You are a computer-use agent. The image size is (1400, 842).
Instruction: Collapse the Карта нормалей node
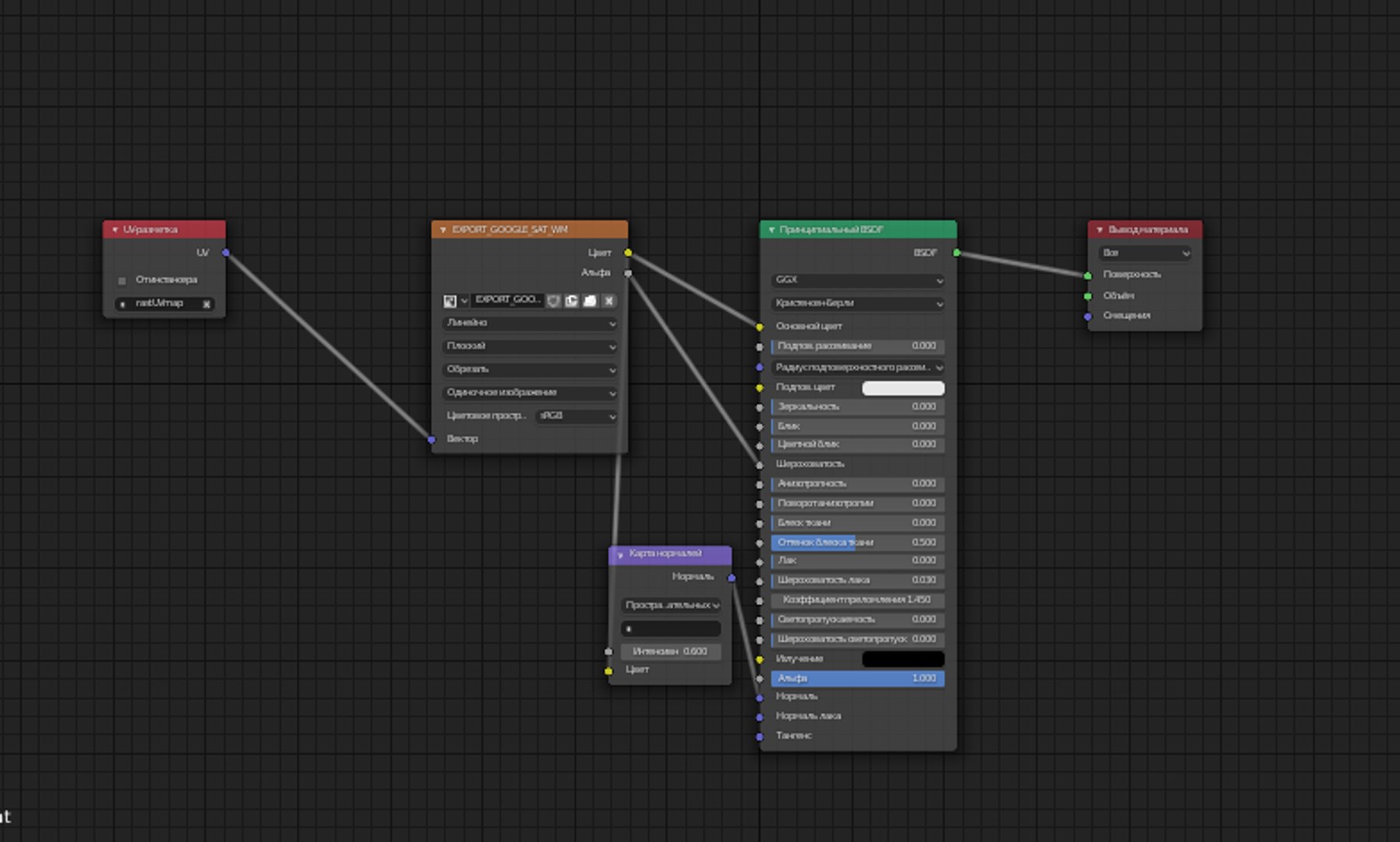click(x=620, y=554)
